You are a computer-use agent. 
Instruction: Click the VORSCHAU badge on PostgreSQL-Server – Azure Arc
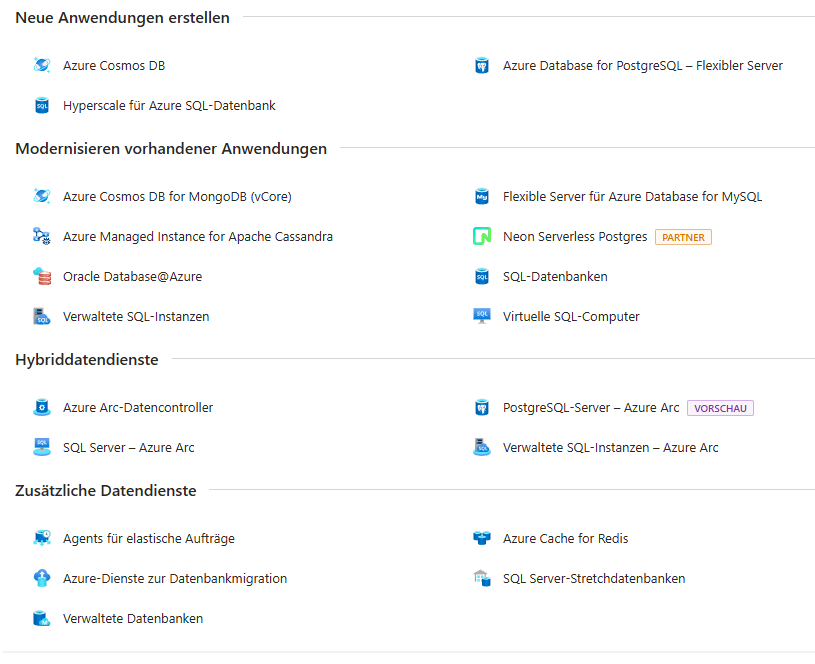point(719,408)
